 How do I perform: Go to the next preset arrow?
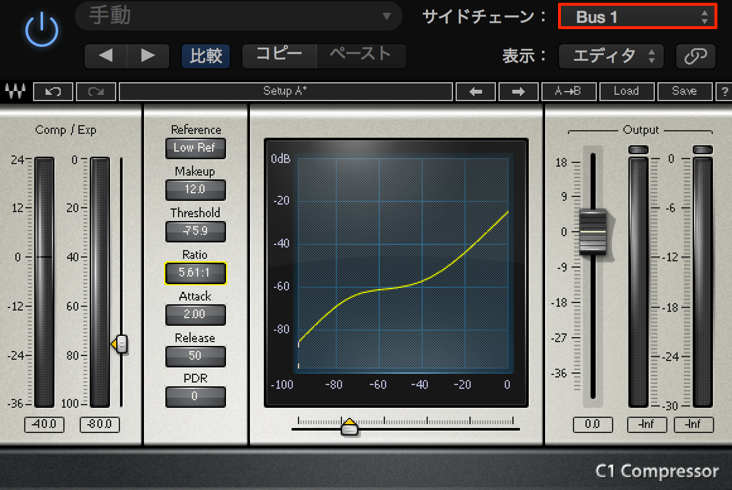[148, 56]
